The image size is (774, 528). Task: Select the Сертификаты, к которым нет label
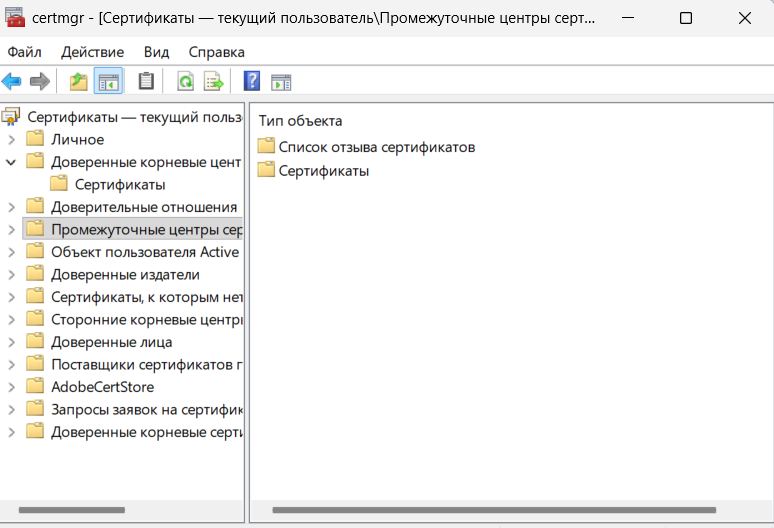[147, 297]
